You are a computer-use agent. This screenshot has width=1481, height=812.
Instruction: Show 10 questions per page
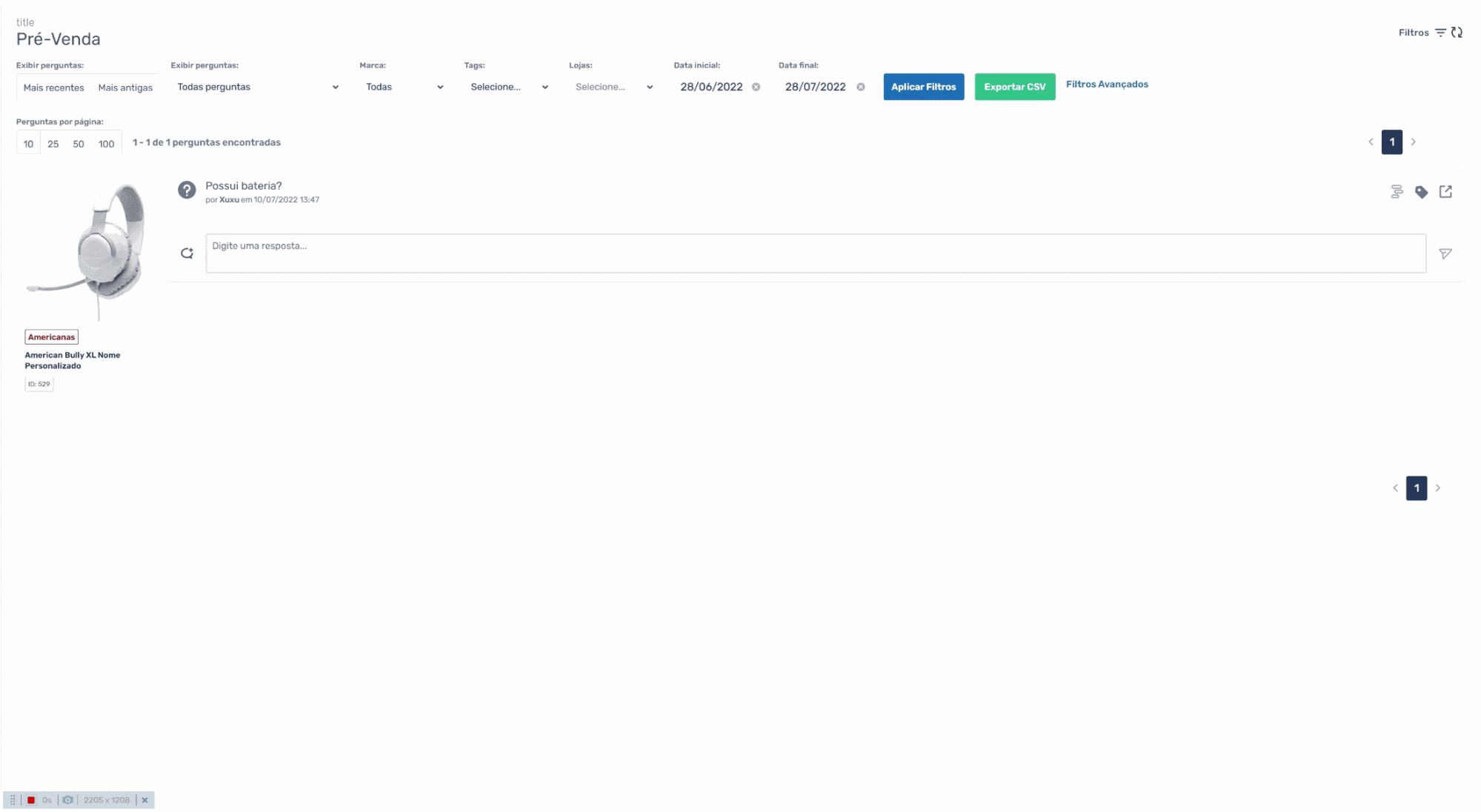tap(28, 144)
